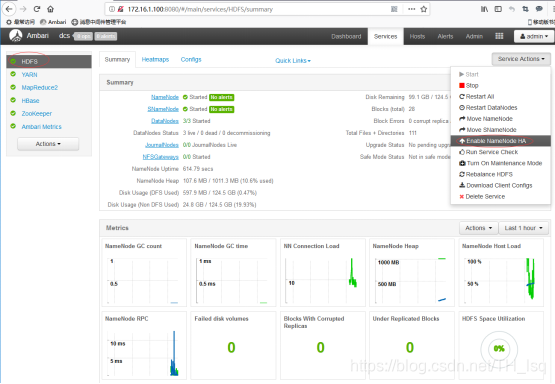Switch to the Configs tab

191,59
